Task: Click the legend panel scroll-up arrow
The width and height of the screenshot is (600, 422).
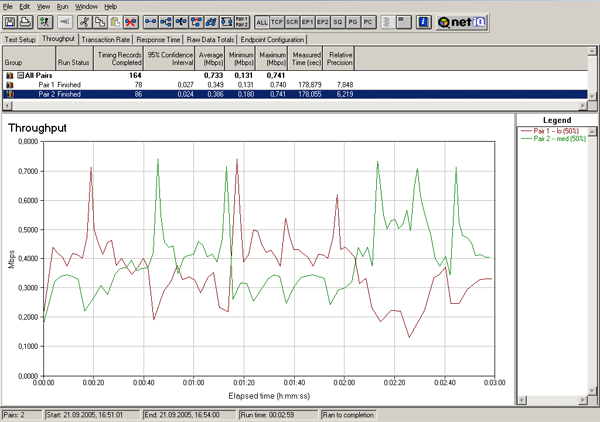Action: [x=592, y=132]
